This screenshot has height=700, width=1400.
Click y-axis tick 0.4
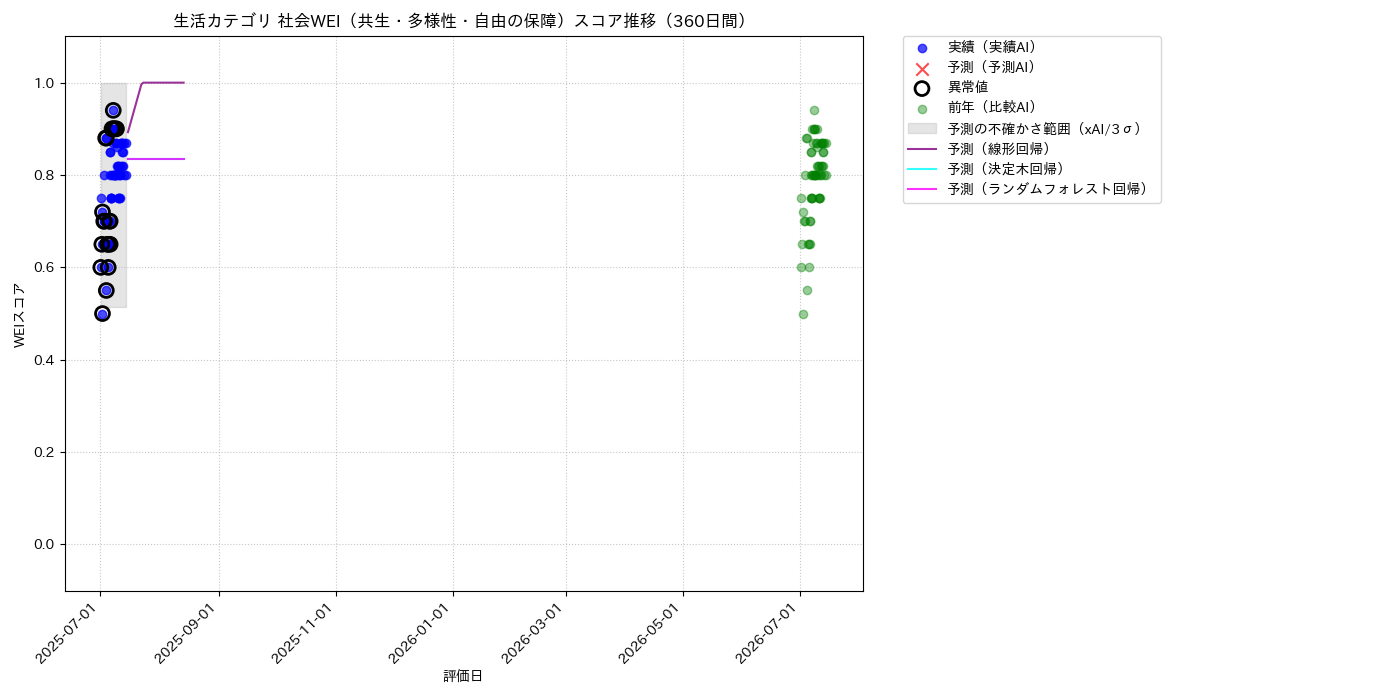[x=44, y=360]
